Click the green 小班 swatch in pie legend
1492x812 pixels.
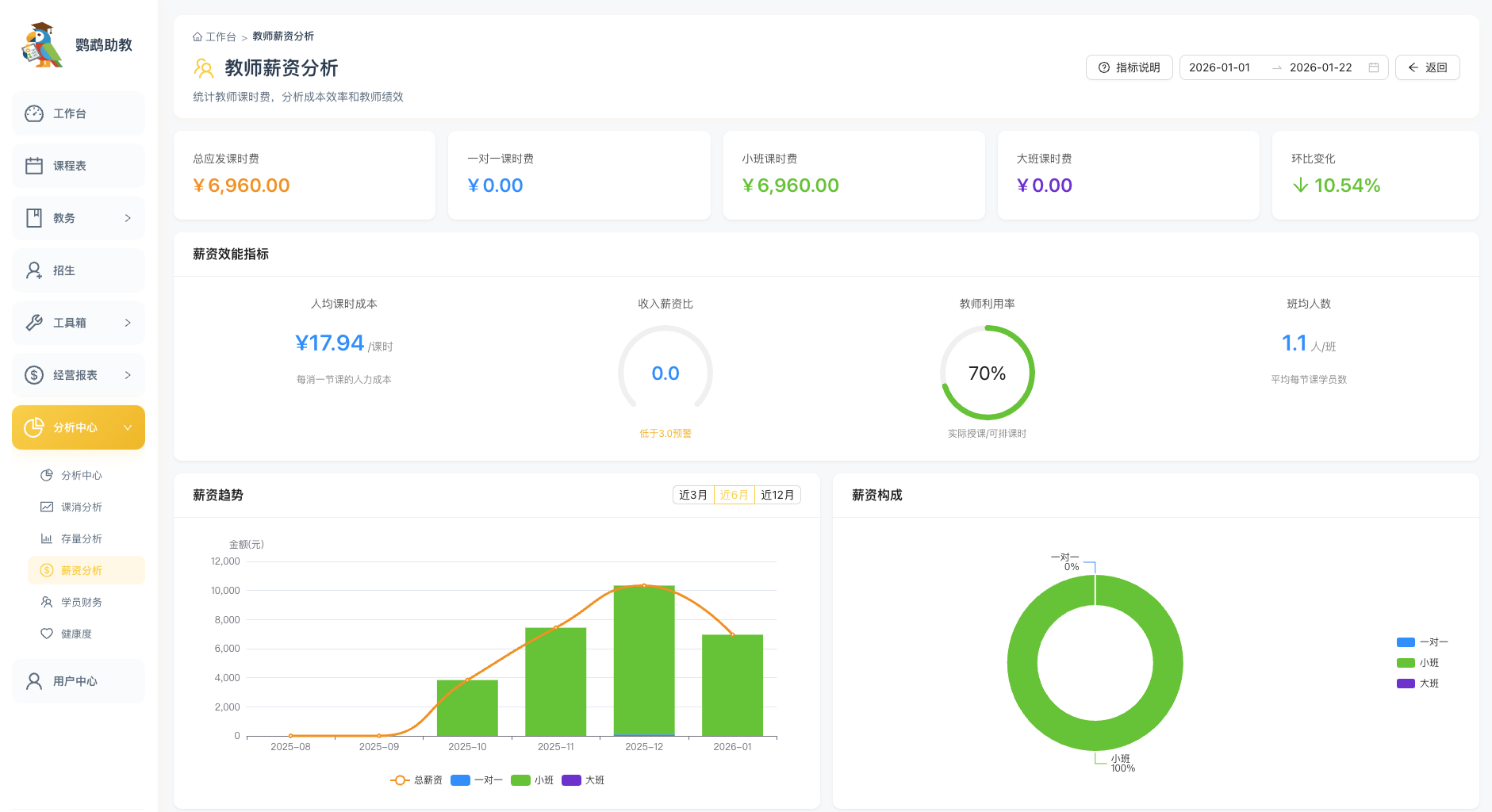[x=1406, y=663]
